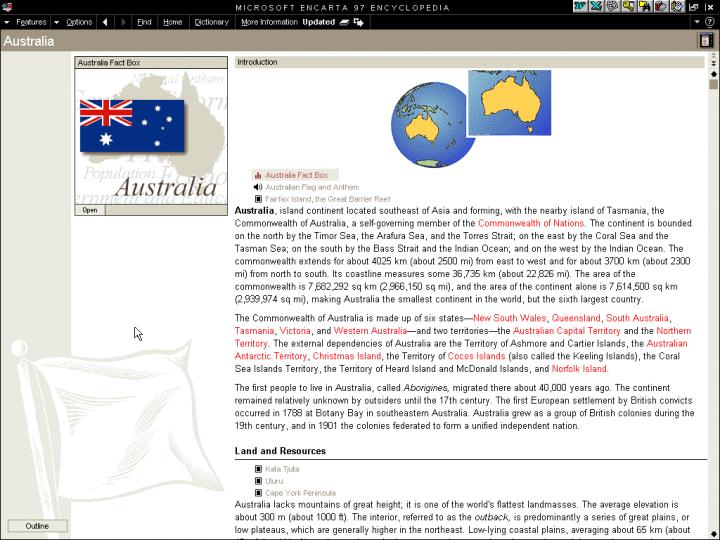The width and height of the screenshot is (720, 540).
Task: Open the Cocos Islands link
Action: tap(476, 356)
